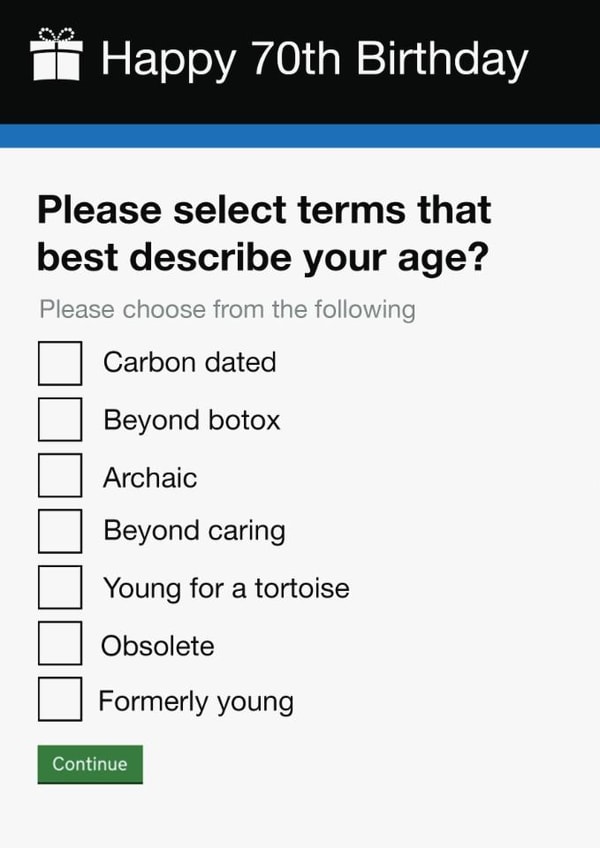Click the gift icon in the header
Viewport: 600px width, 848px height.
coord(58,58)
